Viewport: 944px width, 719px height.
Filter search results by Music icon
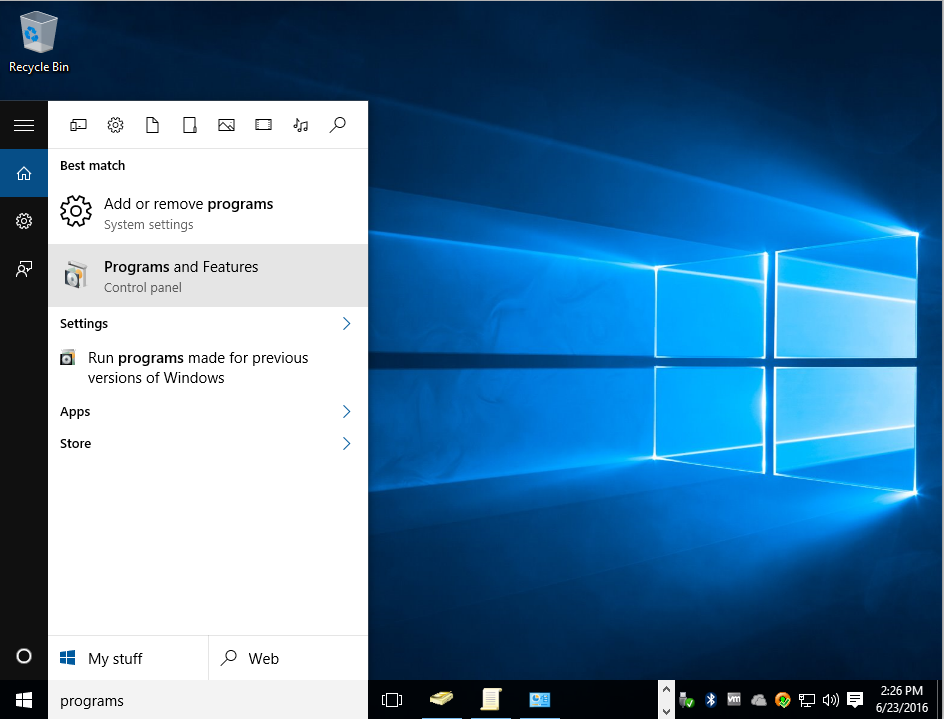pyautogui.click(x=300, y=125)
